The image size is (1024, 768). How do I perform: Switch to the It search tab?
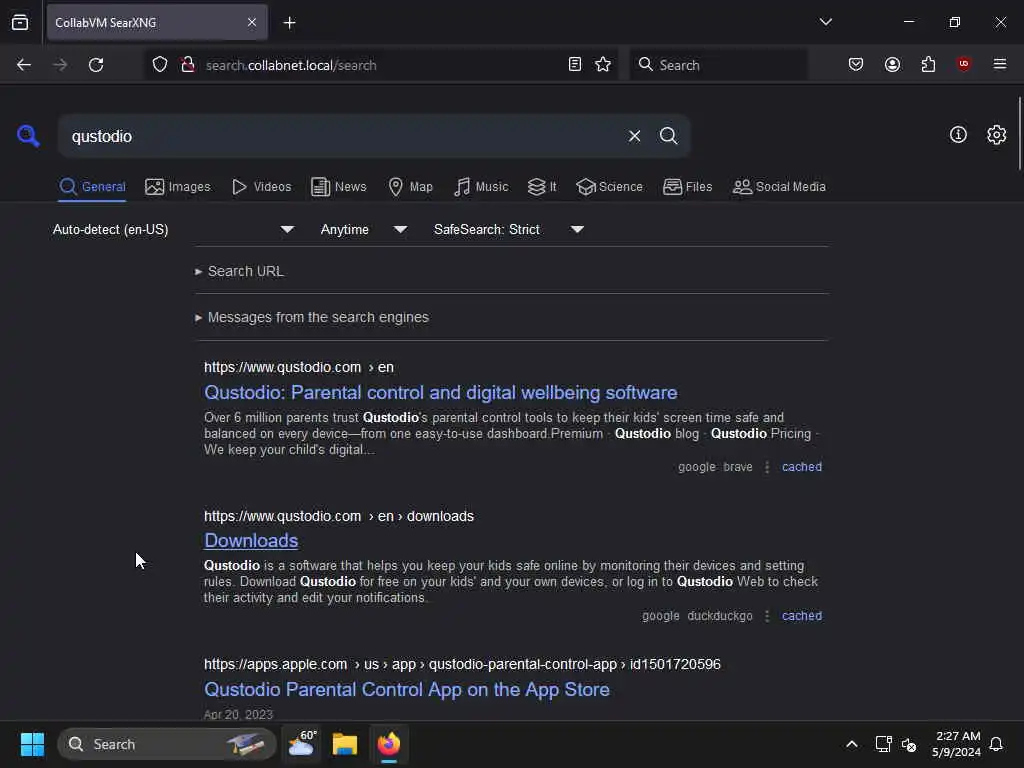pos(541,187)
